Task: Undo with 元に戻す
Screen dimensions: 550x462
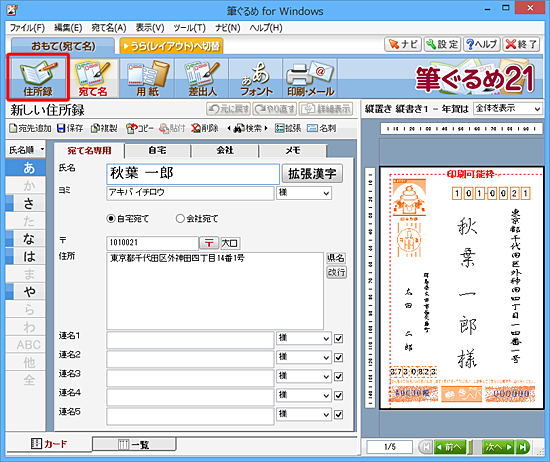Action: point(228,109)
